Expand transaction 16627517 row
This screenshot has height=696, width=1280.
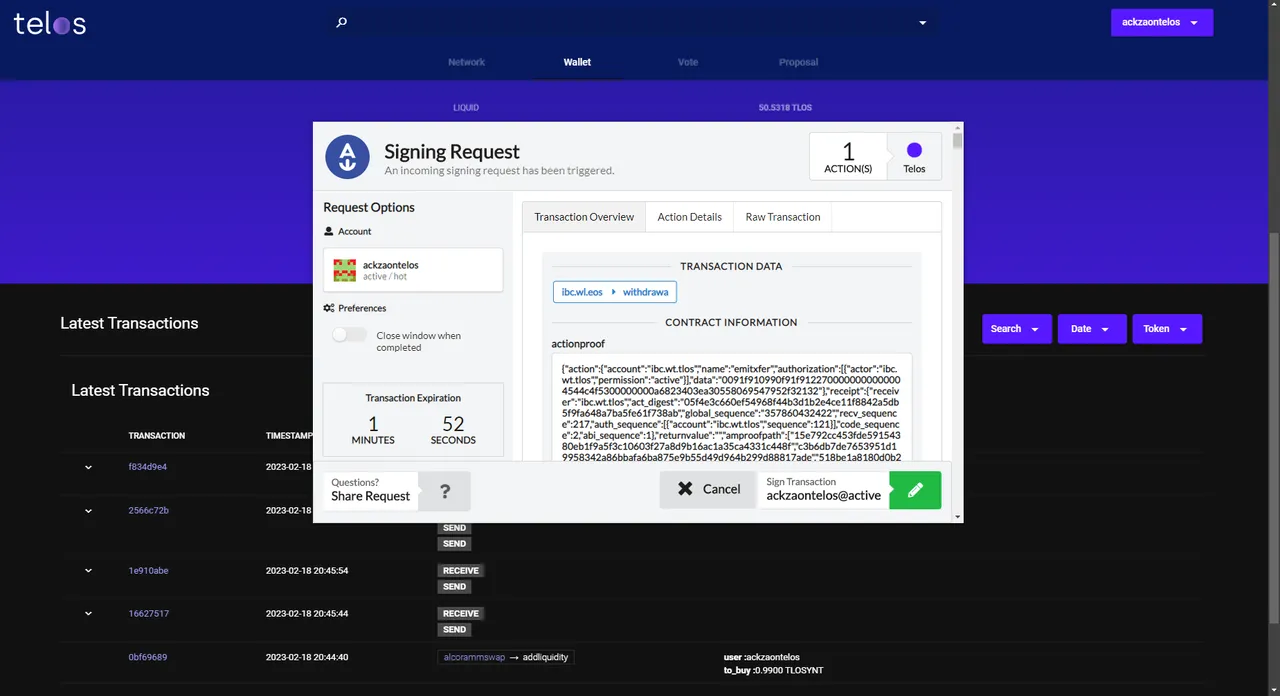tap(88, 614)
